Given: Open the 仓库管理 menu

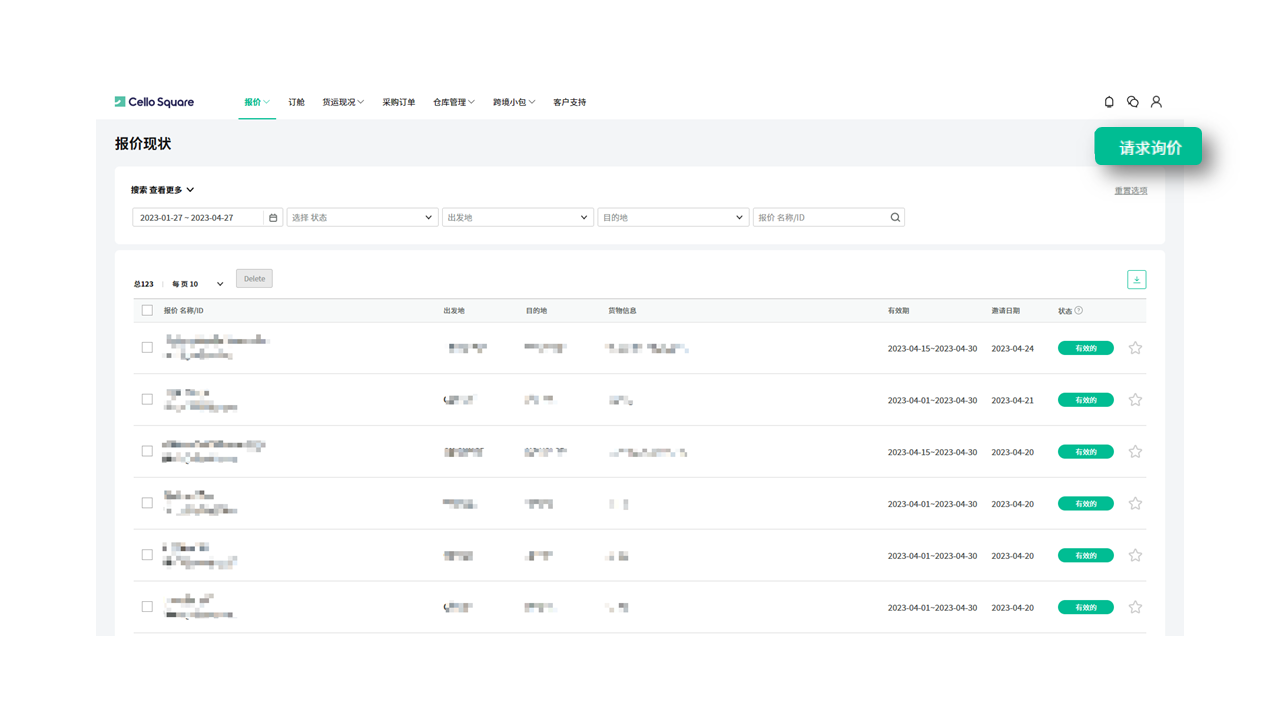Looking at the screenshot, I should pos(453,102).
